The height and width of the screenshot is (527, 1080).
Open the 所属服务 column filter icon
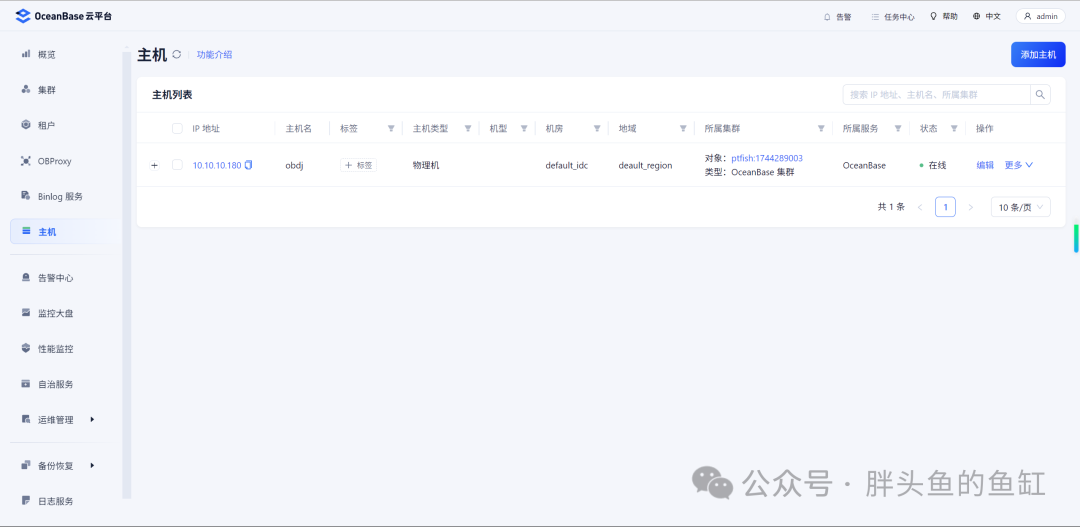click(x=898, y=128)
